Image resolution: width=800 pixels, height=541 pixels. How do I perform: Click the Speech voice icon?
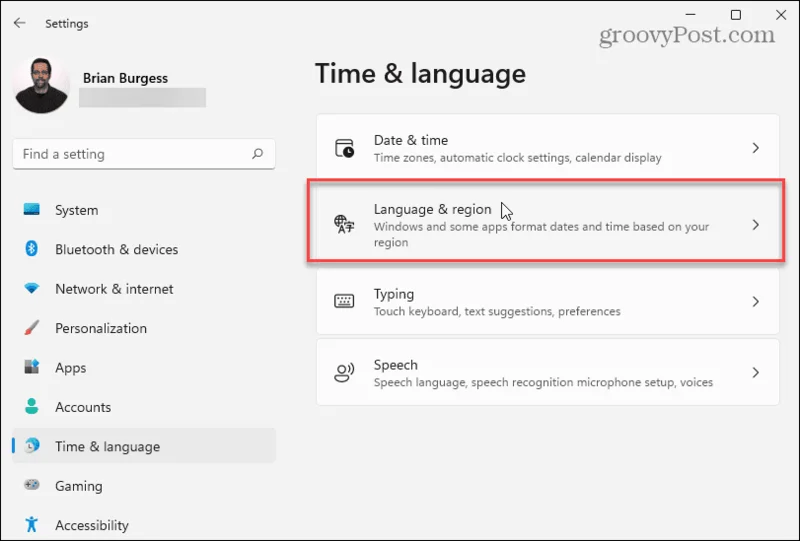344,373
